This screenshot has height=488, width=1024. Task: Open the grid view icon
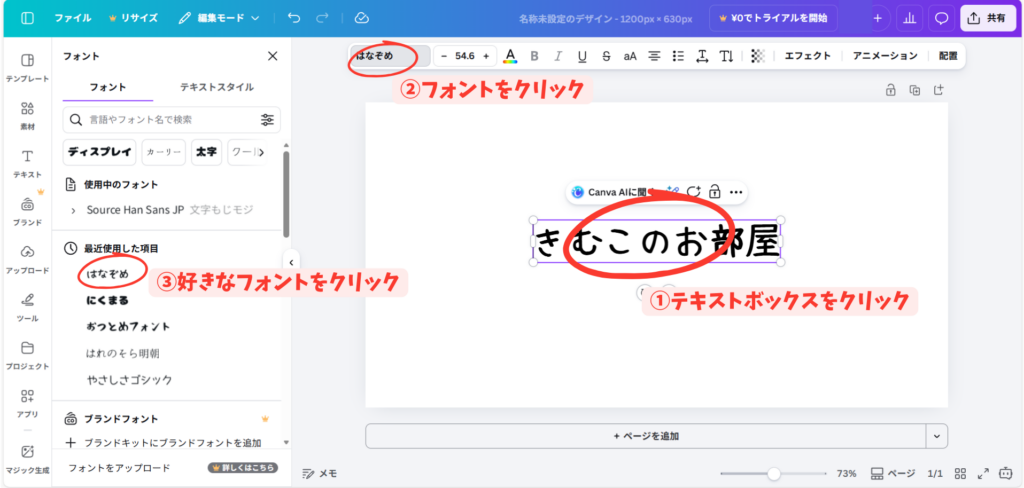click(x=960, y=474)
